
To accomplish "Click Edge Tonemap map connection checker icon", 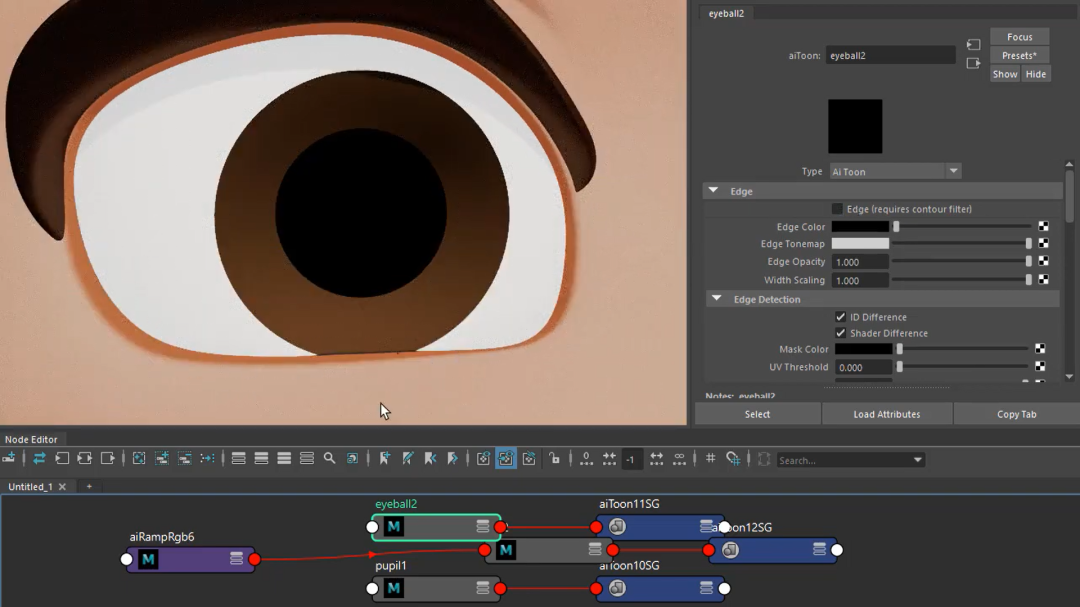I will click(1043, 243).
